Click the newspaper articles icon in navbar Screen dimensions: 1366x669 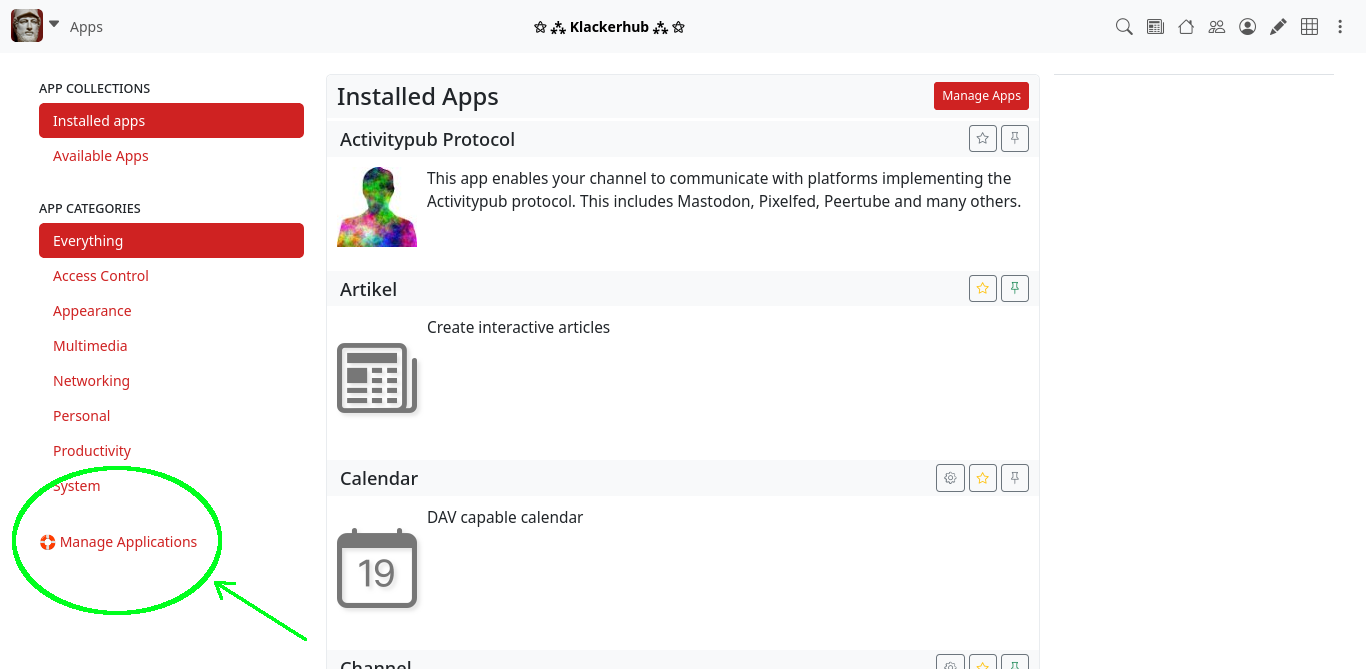(x=1155, y=27)
